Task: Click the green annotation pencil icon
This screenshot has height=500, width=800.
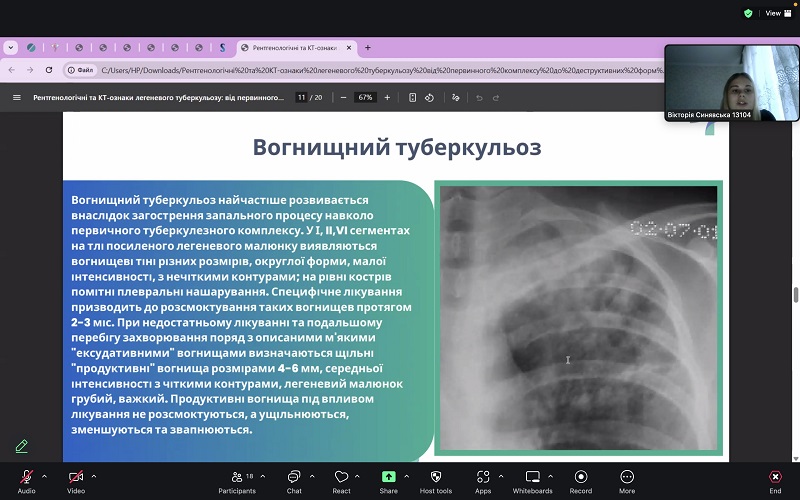Action: tap(21, 446)
